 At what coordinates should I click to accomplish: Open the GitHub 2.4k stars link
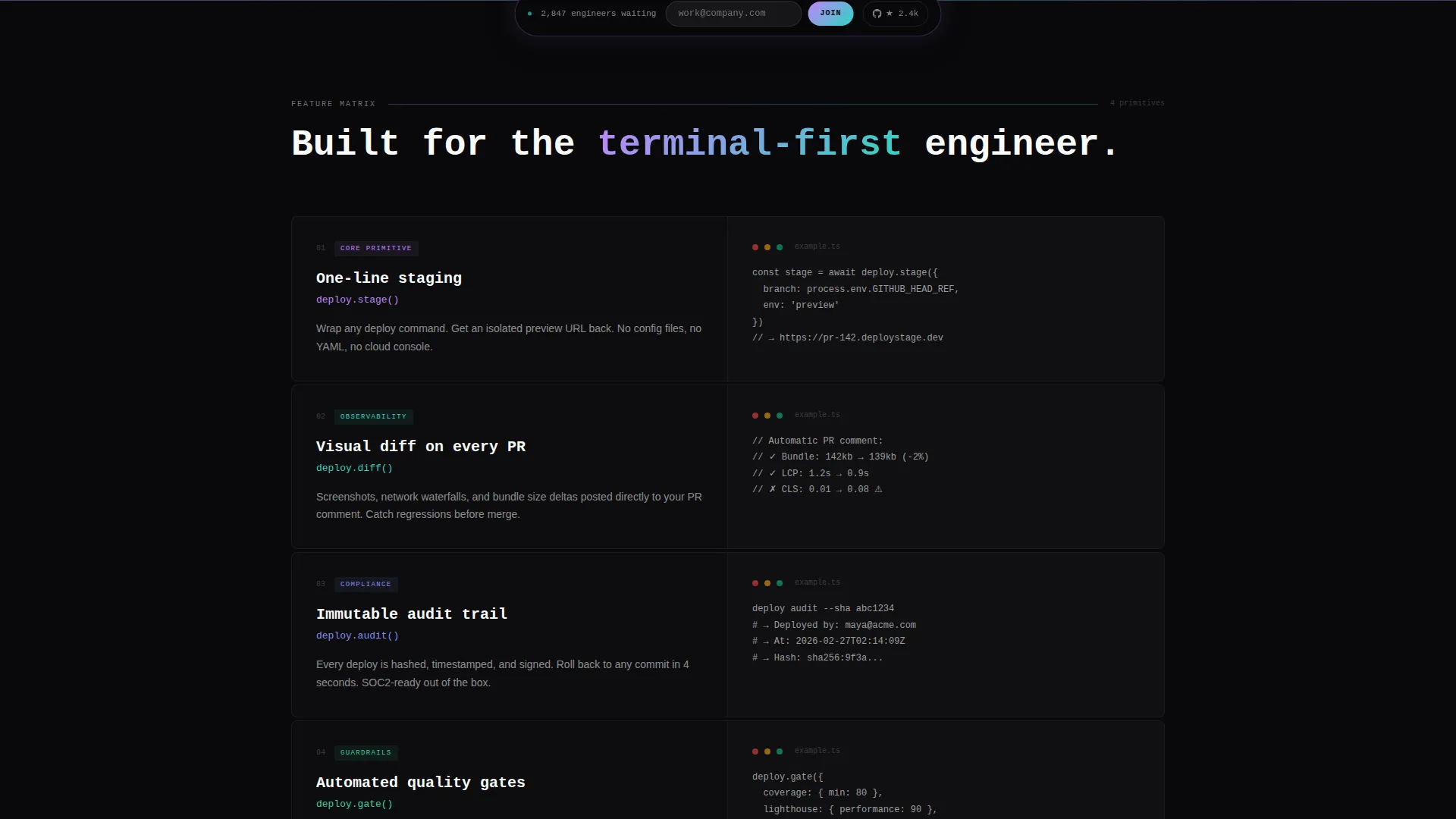[x=896, y=14]
